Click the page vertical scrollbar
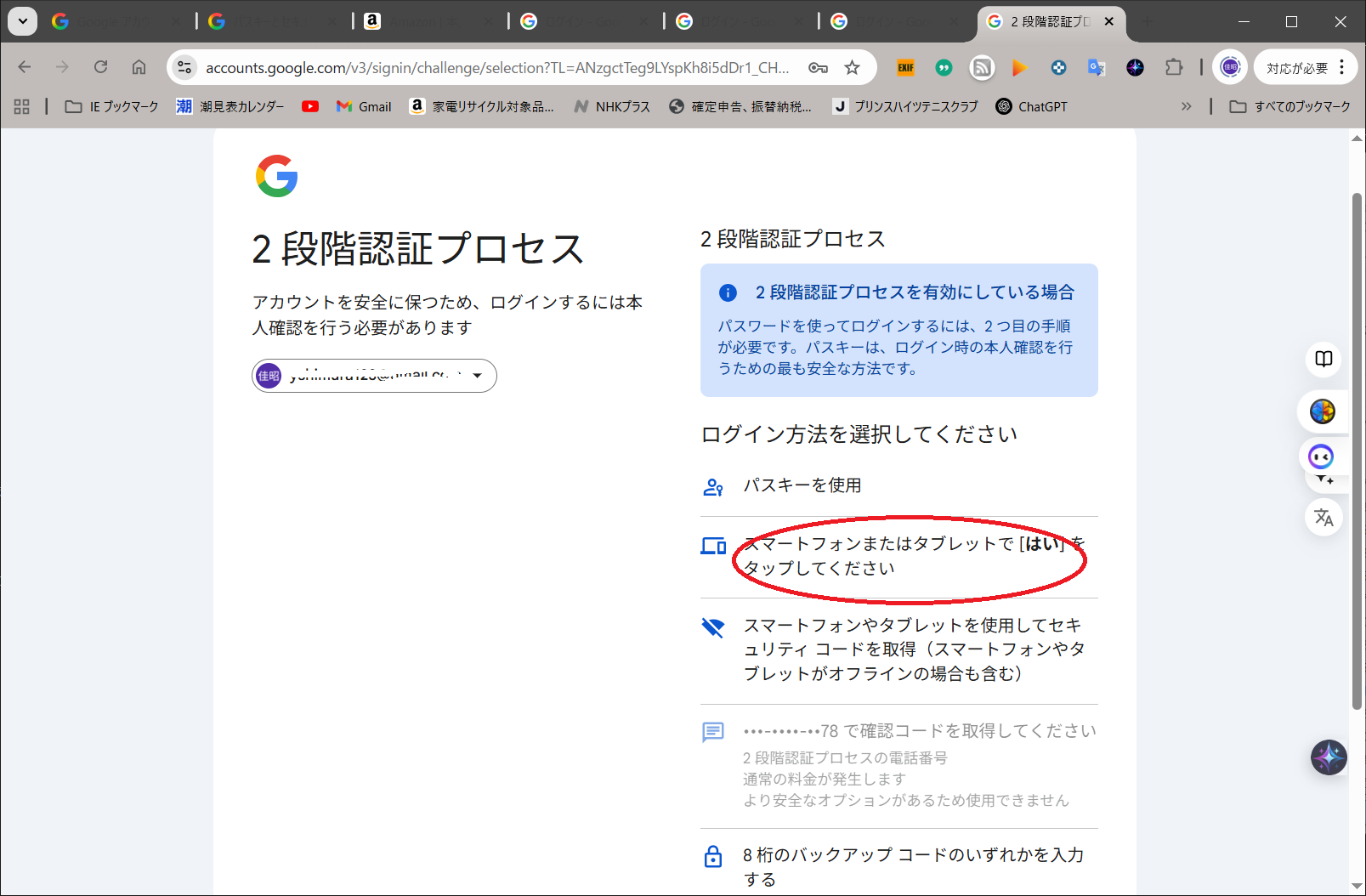The width and height of the screenshot is (1366, 896). (x=1357, y=451)
